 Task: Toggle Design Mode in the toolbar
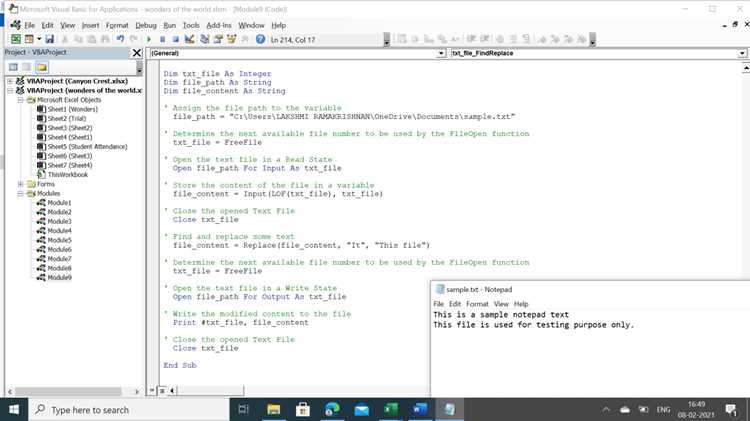189,39
